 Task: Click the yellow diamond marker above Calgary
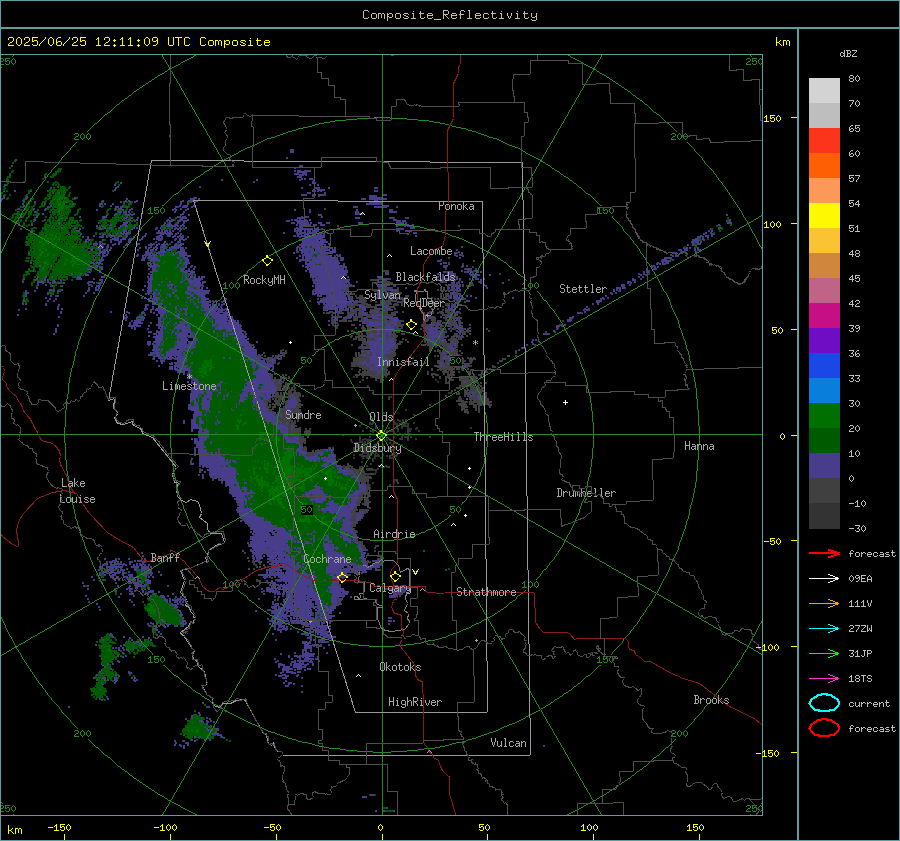click(x=395, y=576)
